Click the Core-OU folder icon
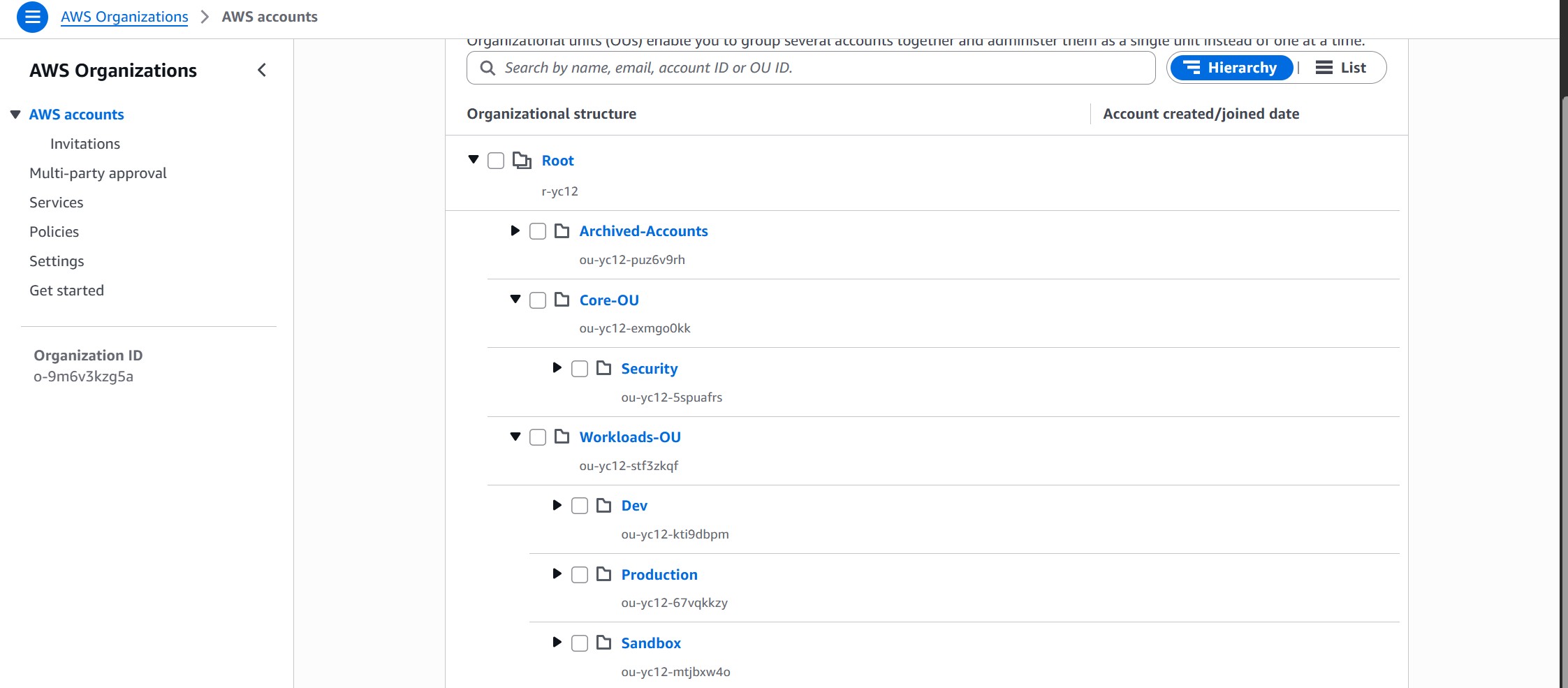Image resolution: width=1568 pixels, height=688 pixels. 562,300
